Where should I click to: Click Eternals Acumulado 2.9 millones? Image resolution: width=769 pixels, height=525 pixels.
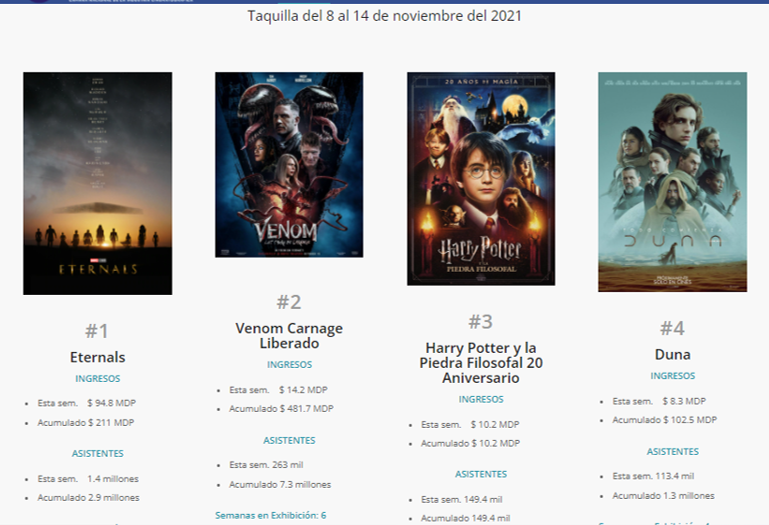(x=88, y=498)
